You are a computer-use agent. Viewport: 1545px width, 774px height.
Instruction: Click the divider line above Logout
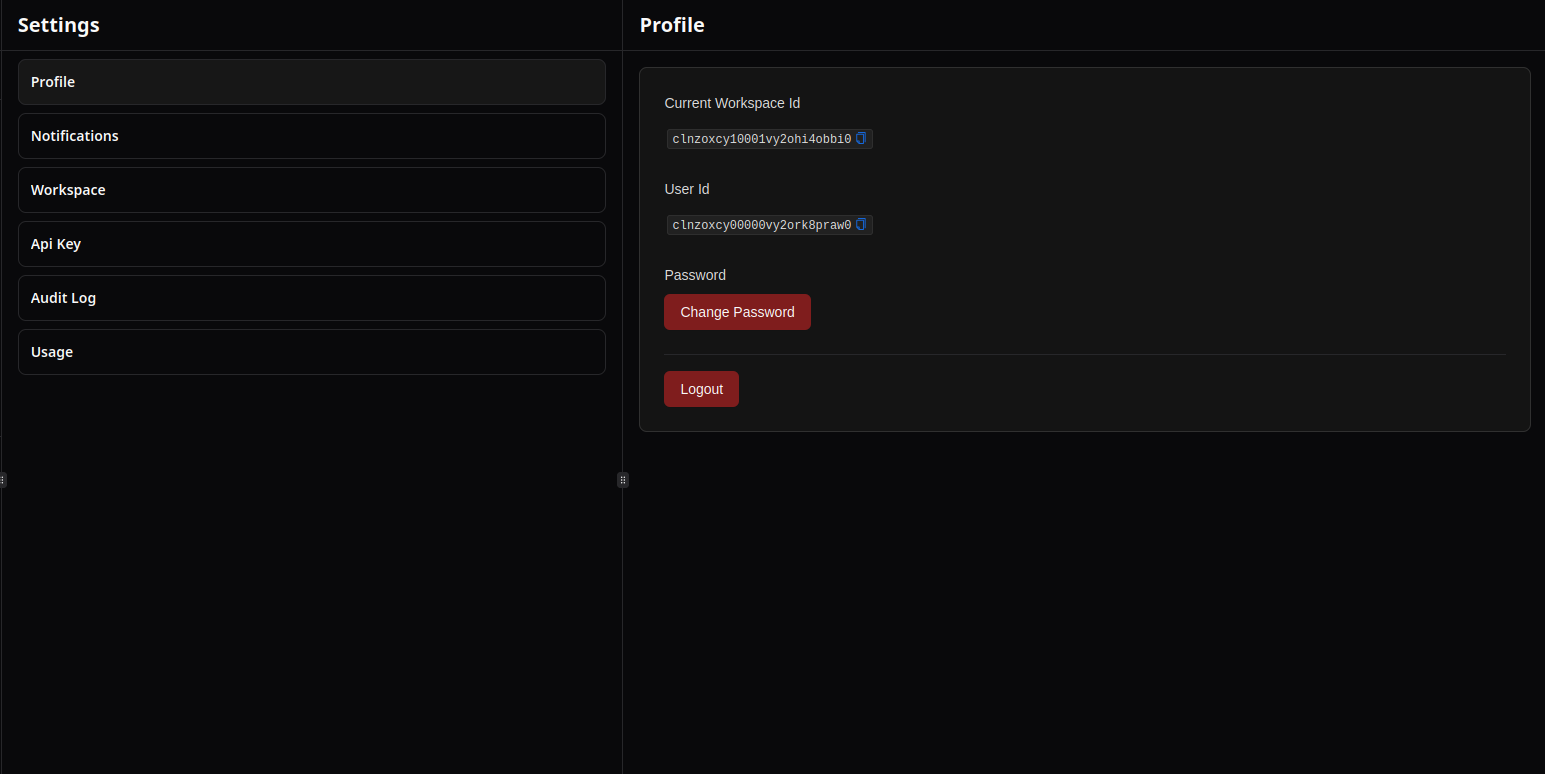click(1085, 354)
